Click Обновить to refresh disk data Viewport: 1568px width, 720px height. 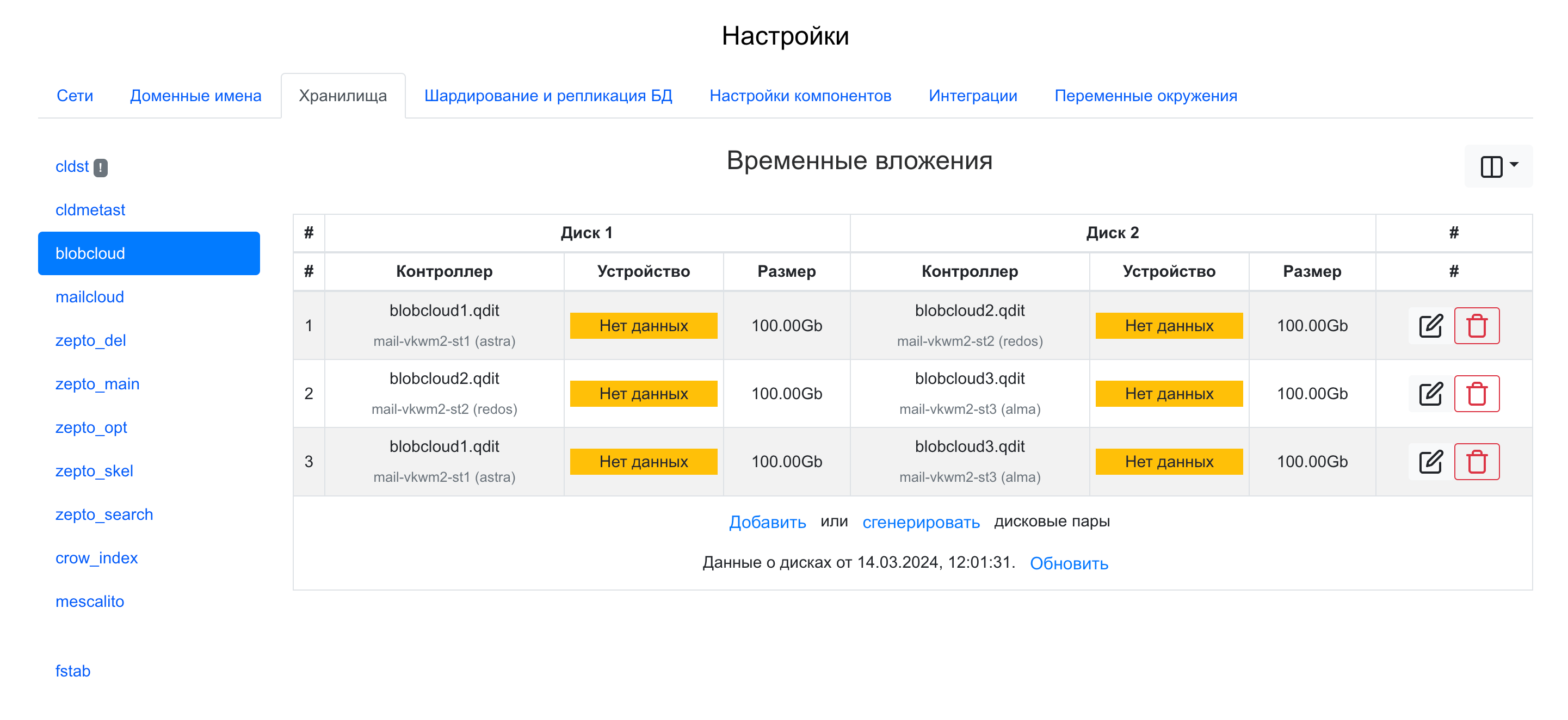coord(1068,563)
